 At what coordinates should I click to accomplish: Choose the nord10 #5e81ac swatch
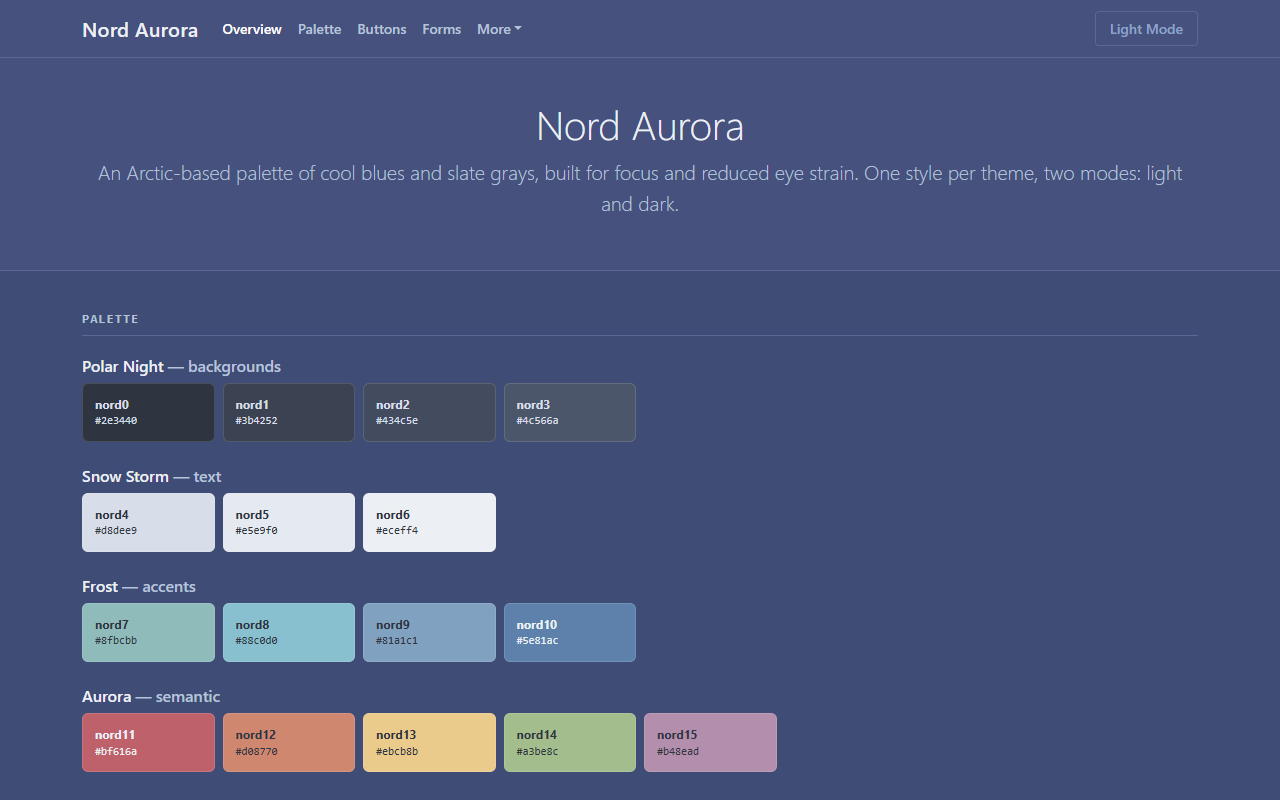click(570, 632)
